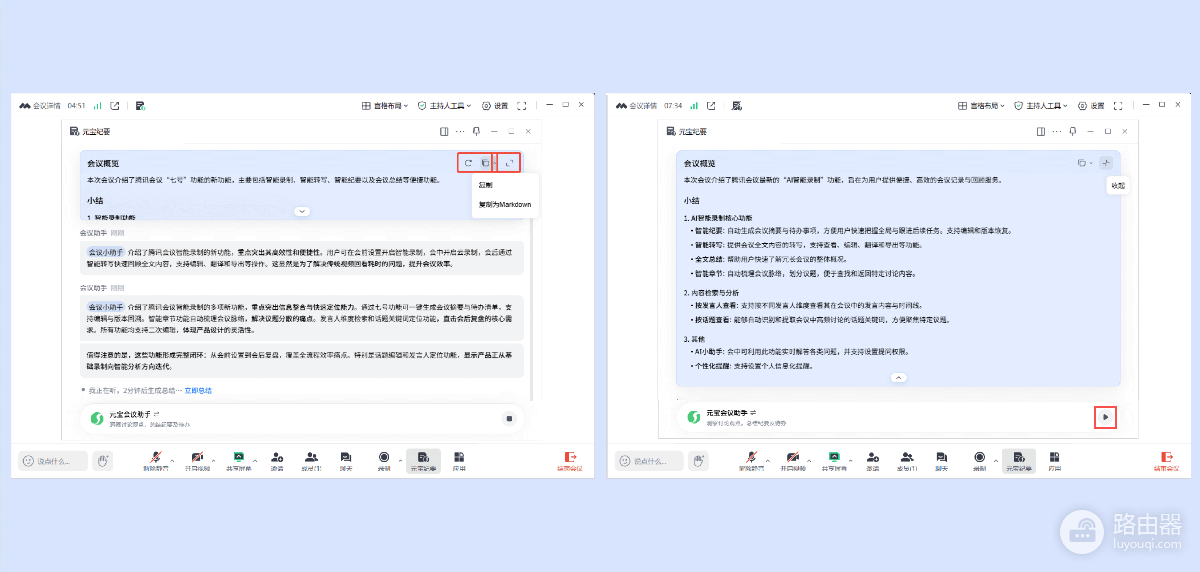Stop the Yuanbao assistant with the square button
1200x572 pixels.
[x=509, y=418]
